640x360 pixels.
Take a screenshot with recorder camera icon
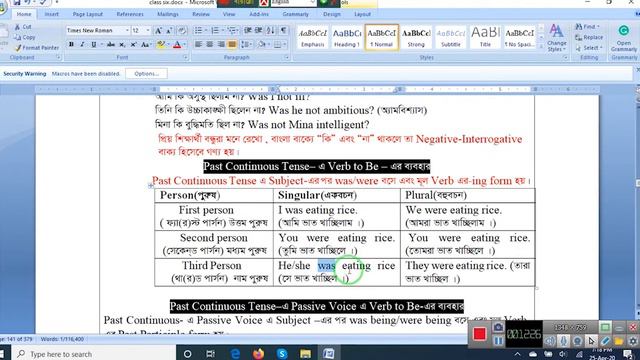click(x=498, y=327)
